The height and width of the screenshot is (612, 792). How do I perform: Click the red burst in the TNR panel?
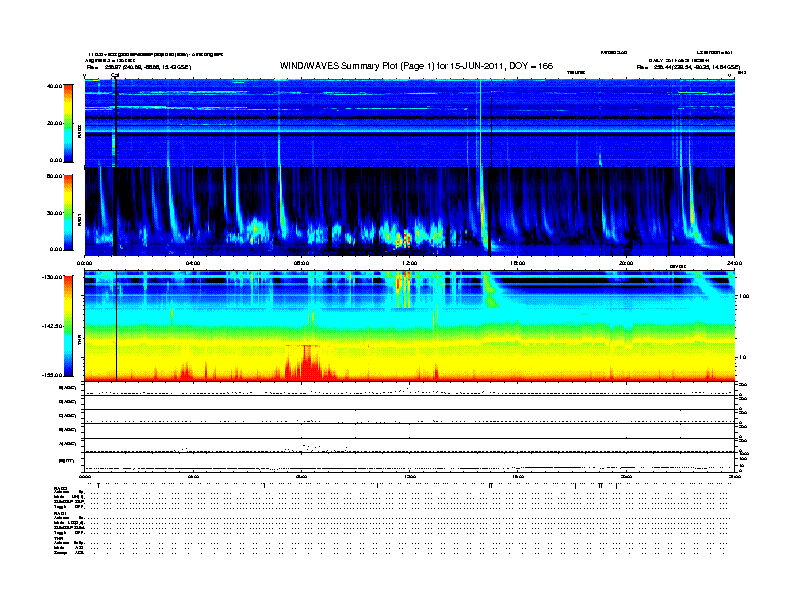pyautogui.click(x=304, y=362)
